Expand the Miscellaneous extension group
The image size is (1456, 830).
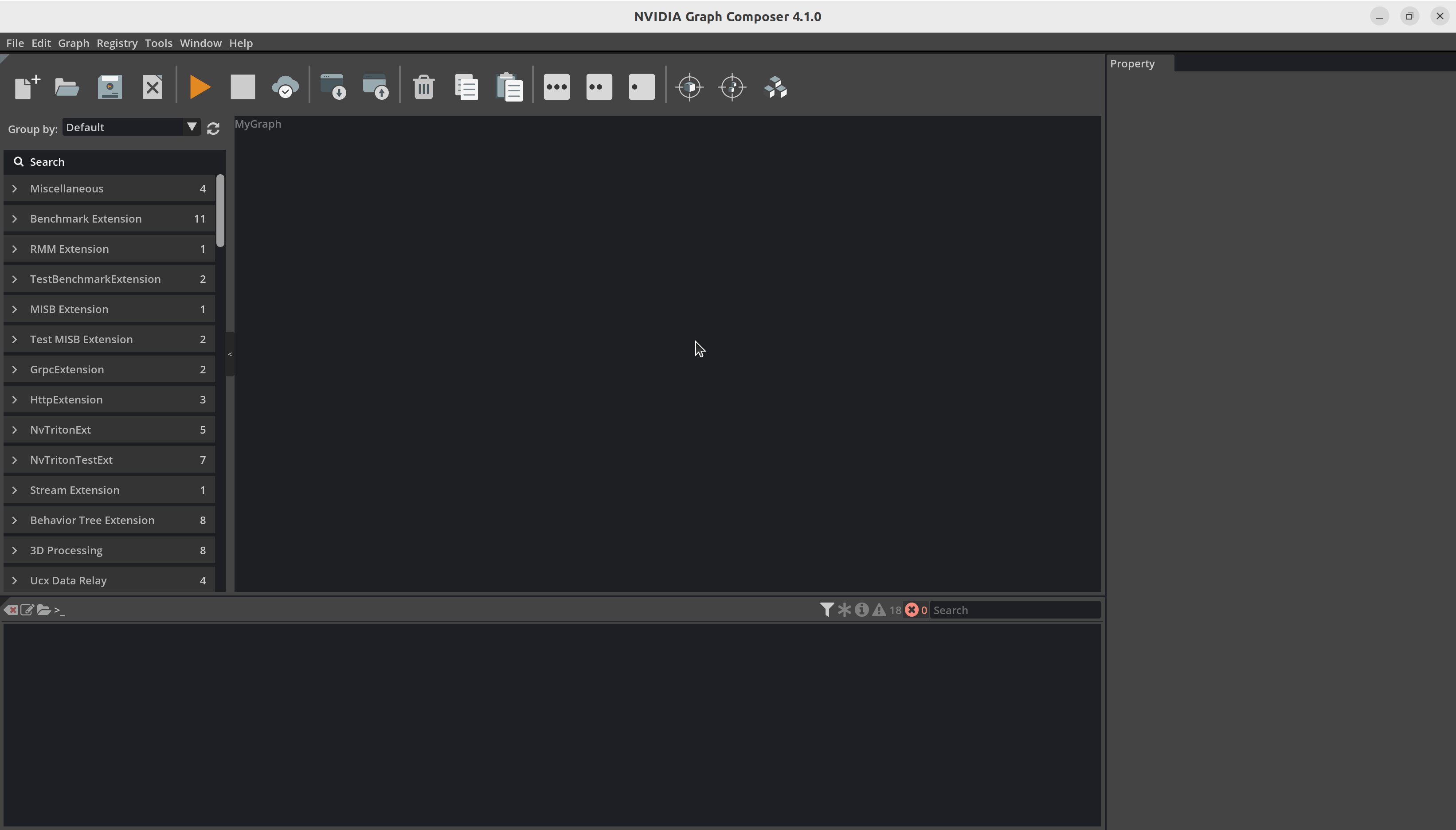click(14, 188)
